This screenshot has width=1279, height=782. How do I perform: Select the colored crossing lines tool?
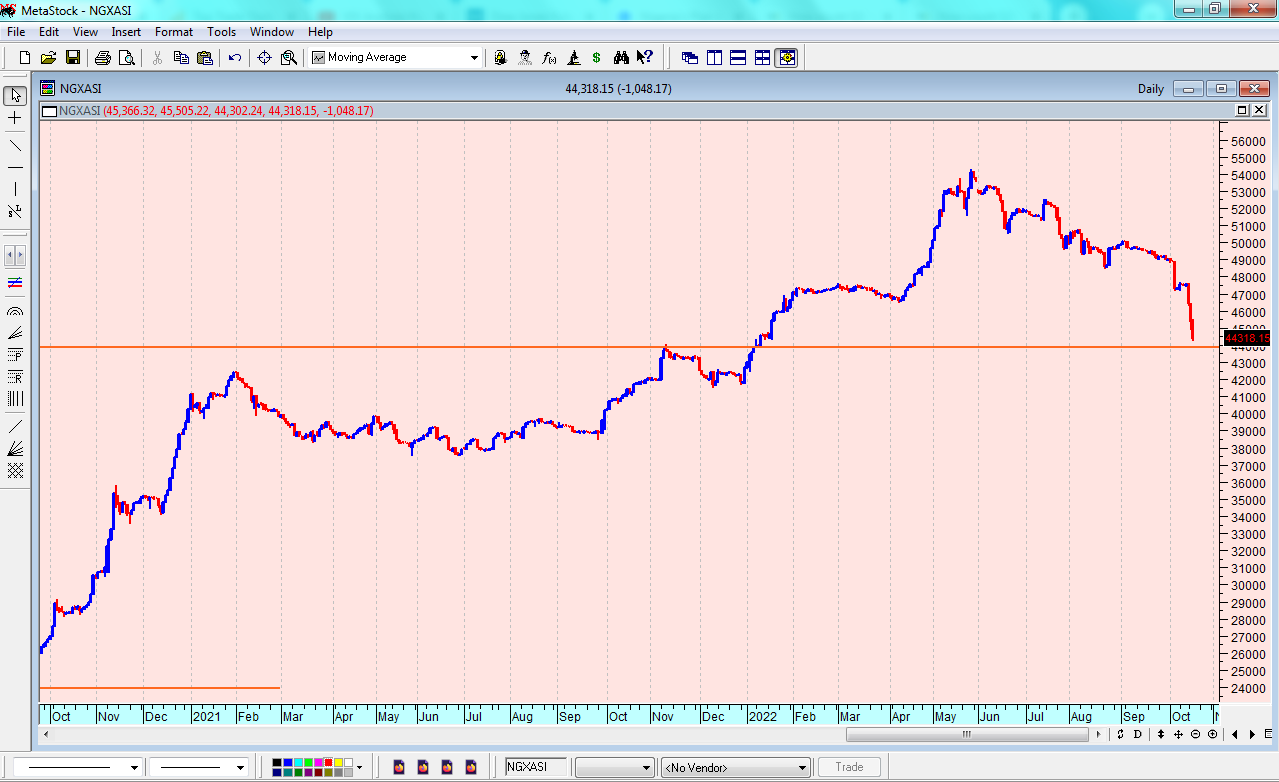coord(15,283)
